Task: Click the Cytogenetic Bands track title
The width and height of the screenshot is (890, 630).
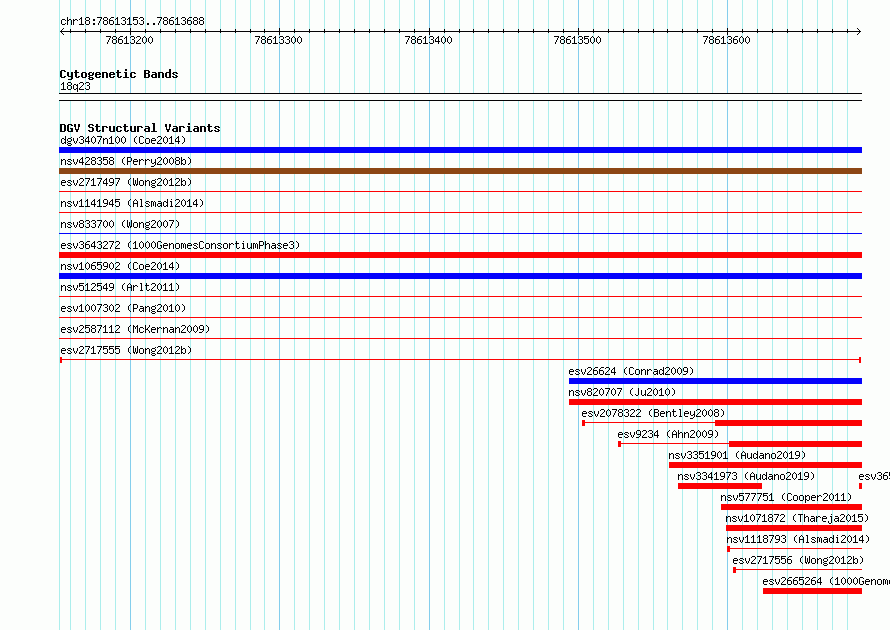Action: pos(119,74)
